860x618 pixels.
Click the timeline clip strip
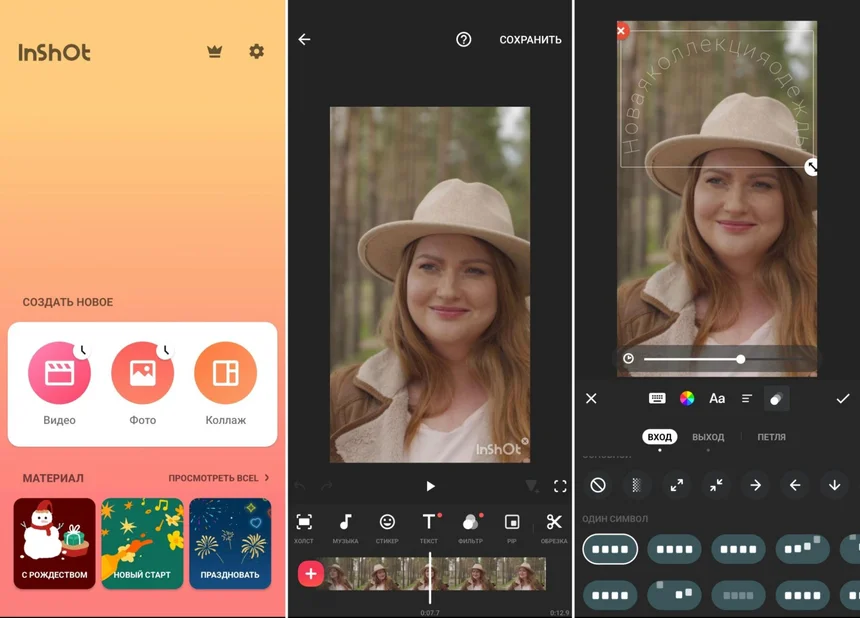tap(437, 574)
